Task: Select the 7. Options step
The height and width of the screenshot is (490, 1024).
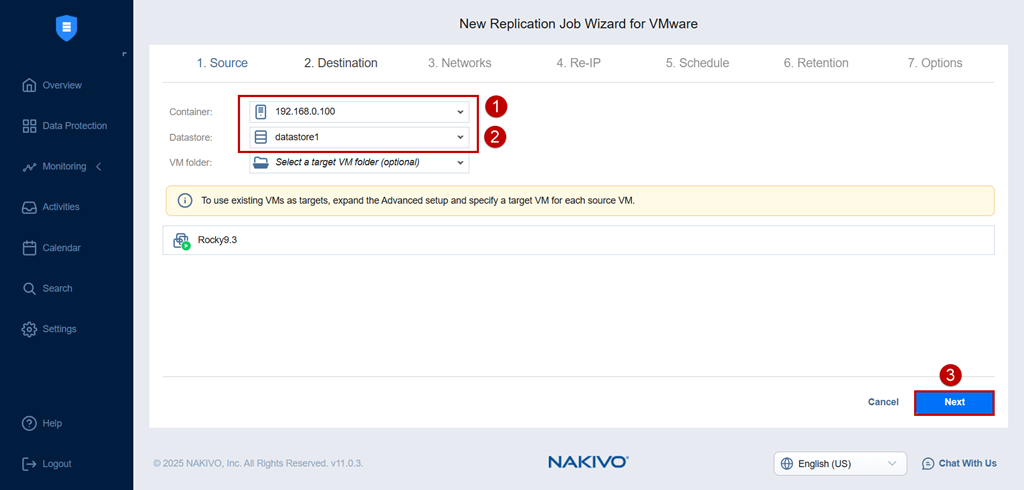Action: click(935, 63)
